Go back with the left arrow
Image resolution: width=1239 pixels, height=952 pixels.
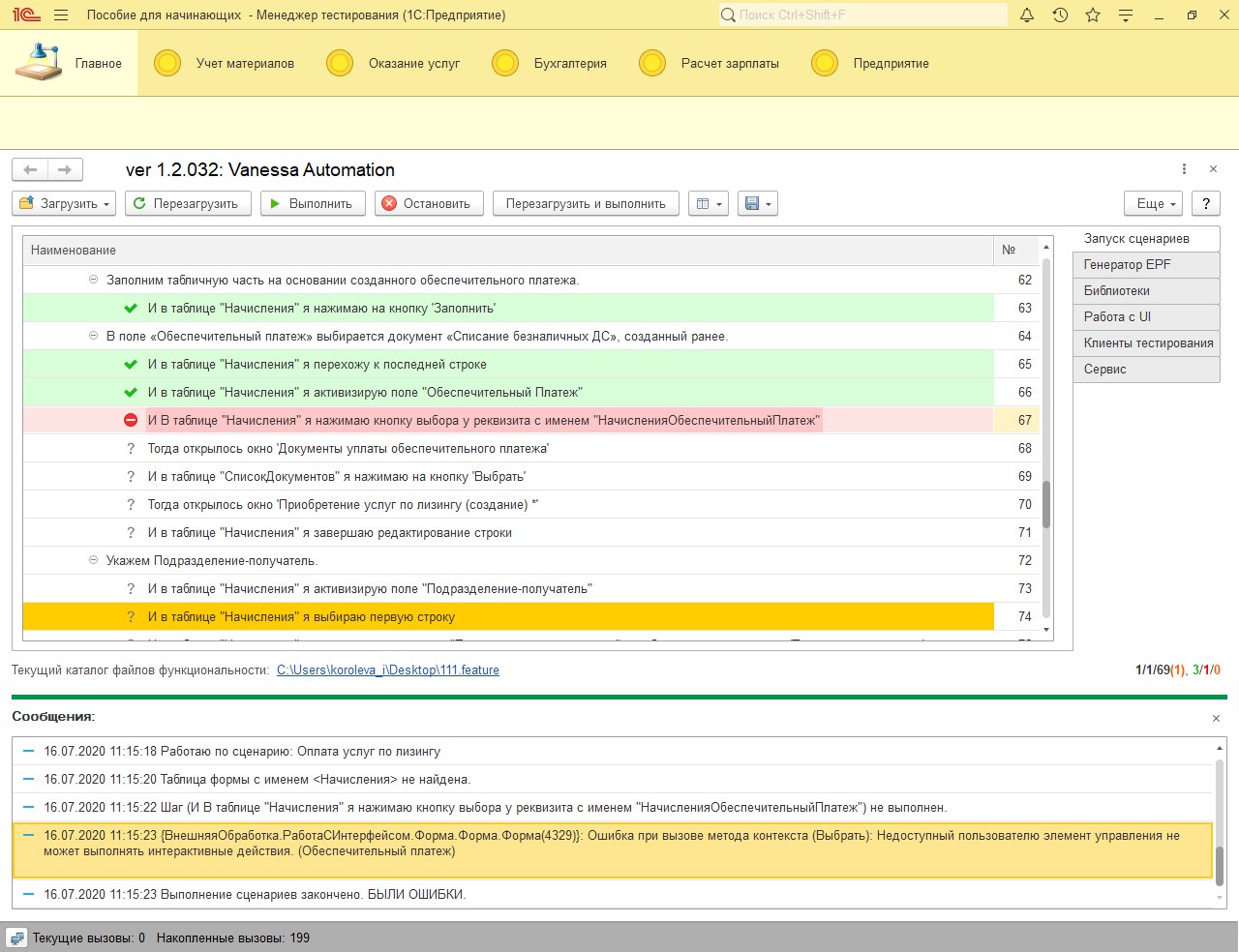[30, 169]
